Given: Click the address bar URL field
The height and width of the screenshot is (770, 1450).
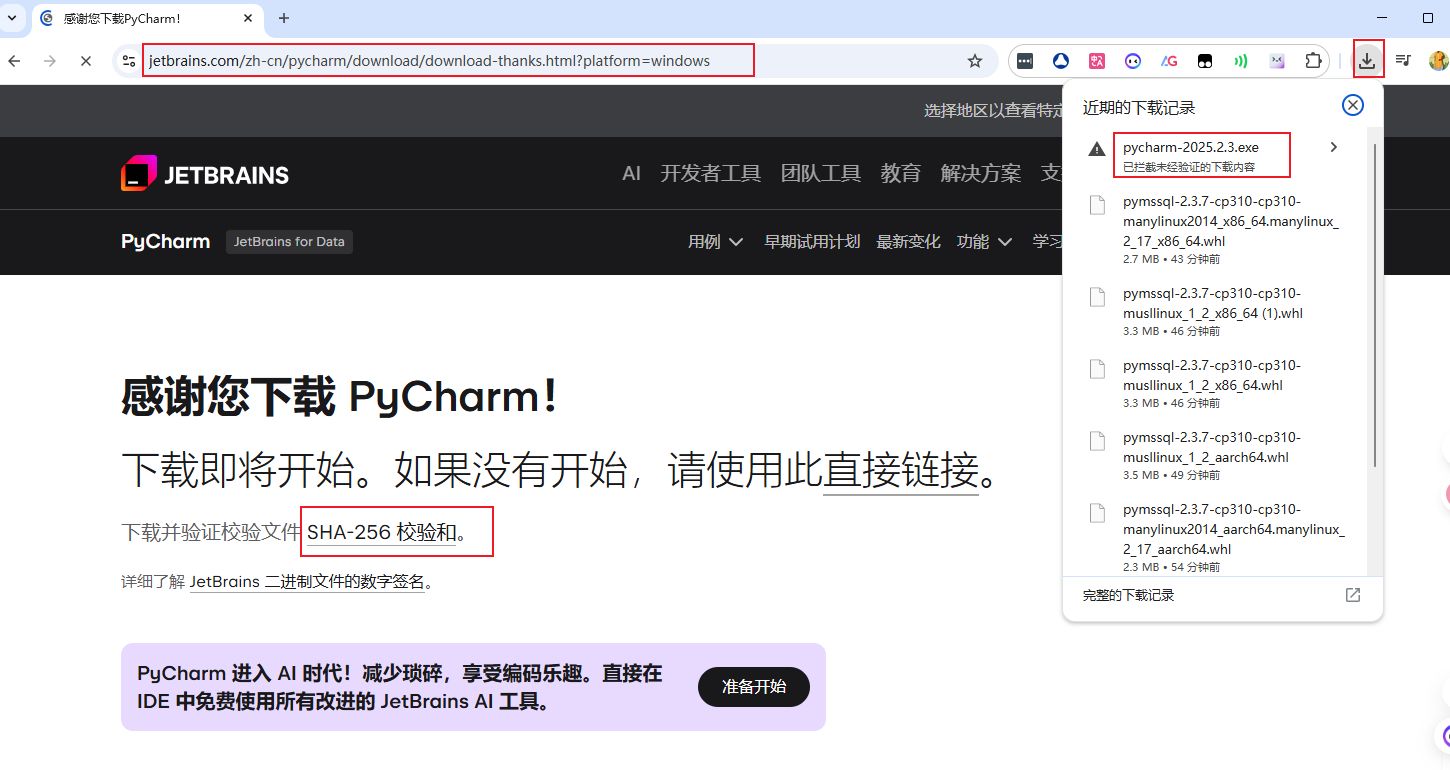Looking at the screenshot, I should pos(450,61).
